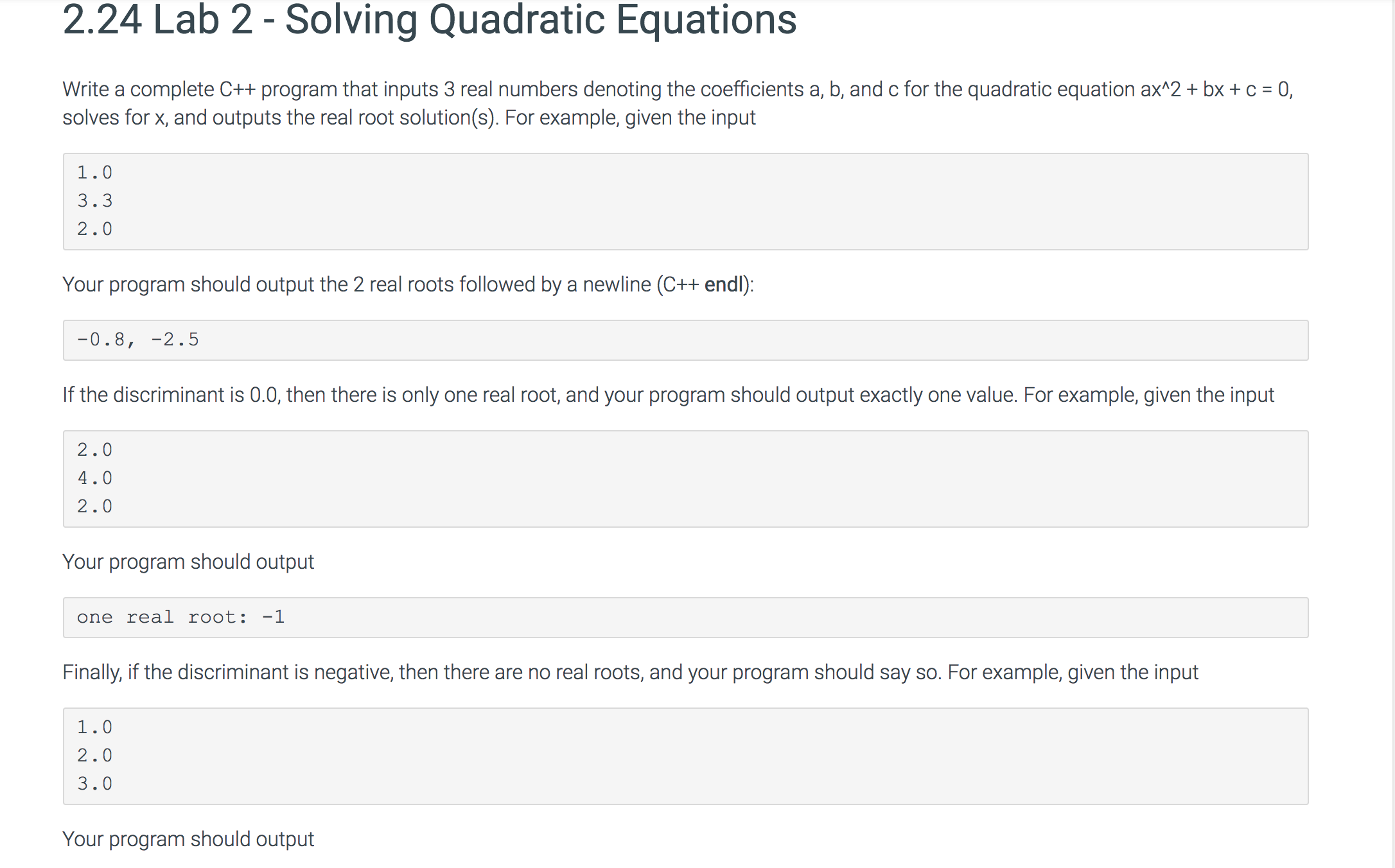Click the 2.0 on the first block's last line
Screen dimensions: 1395x868
tap(95, 229)
